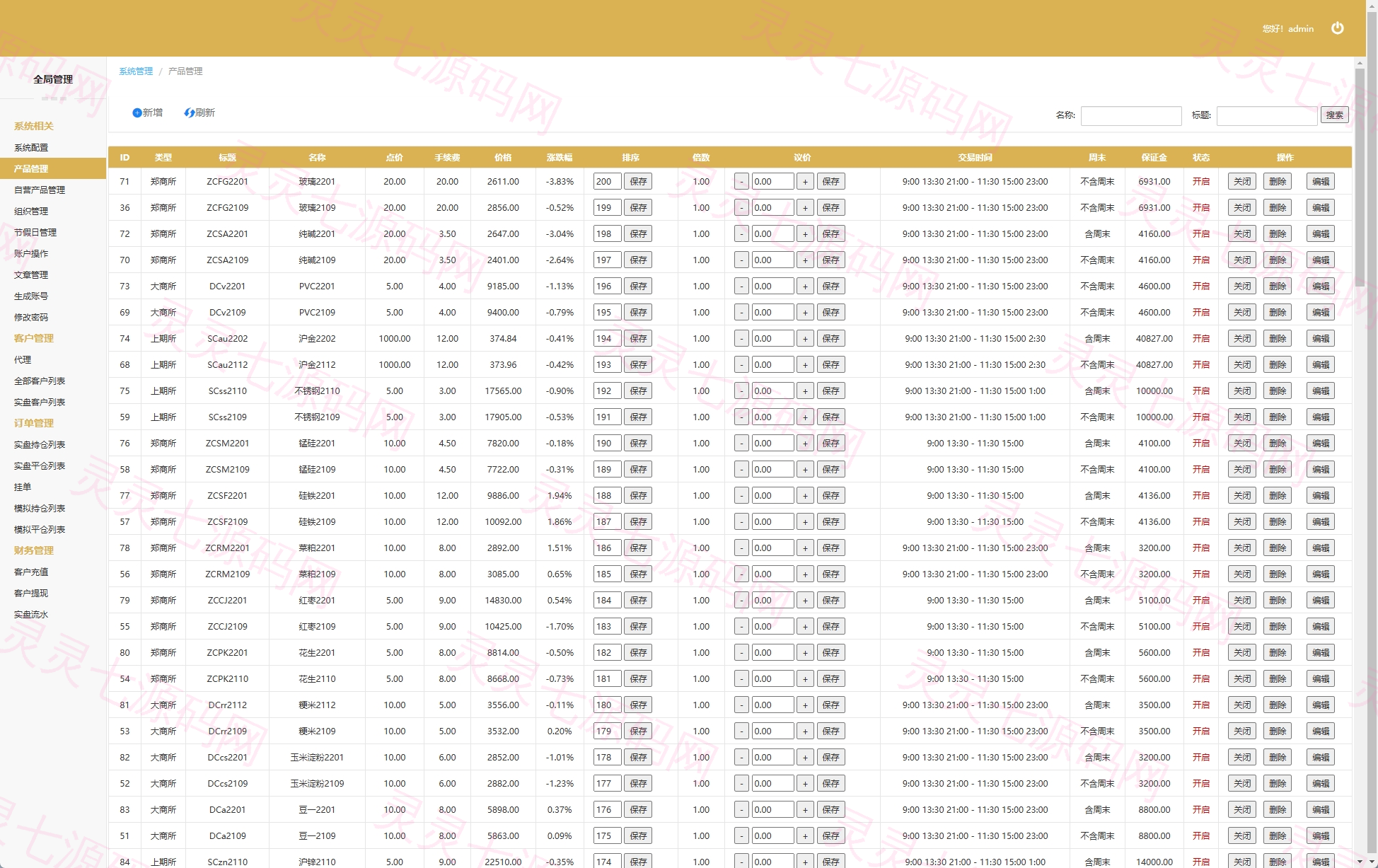Focus the 标题 search input field

pos(1267,115)
